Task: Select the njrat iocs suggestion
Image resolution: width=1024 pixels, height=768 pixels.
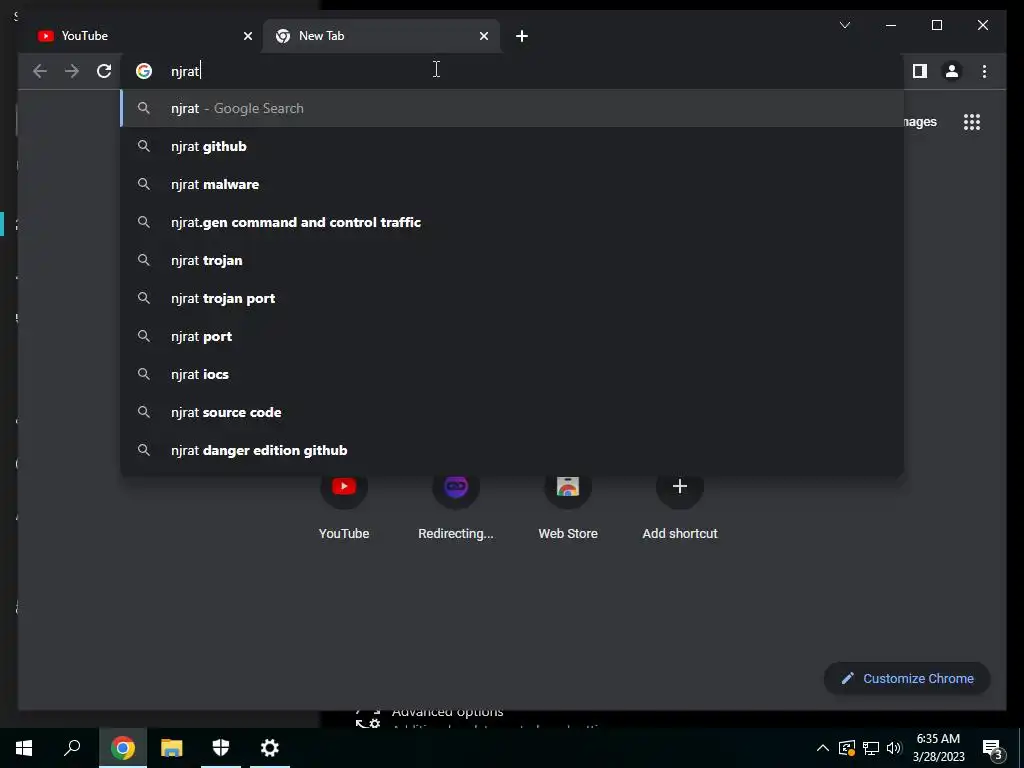Action: click(513, 374)
